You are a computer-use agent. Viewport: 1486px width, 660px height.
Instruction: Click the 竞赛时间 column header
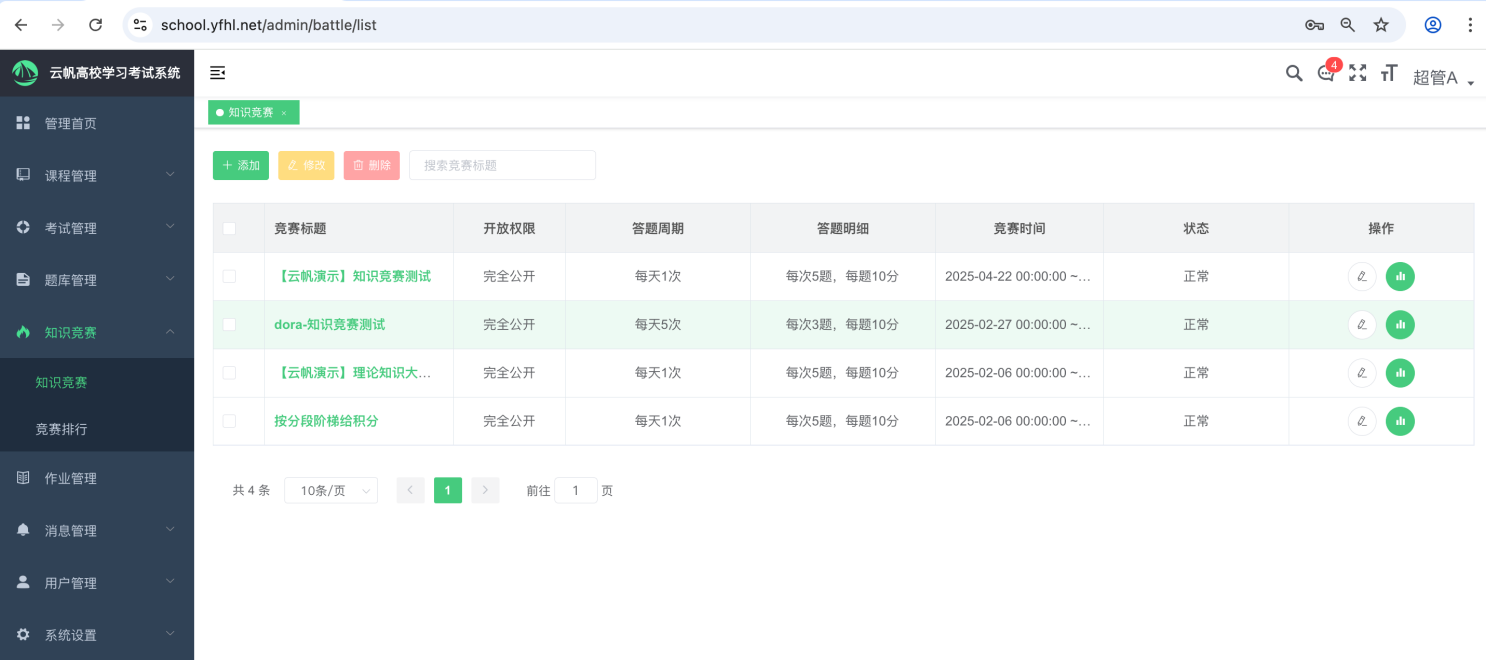tap(1019, 228)
